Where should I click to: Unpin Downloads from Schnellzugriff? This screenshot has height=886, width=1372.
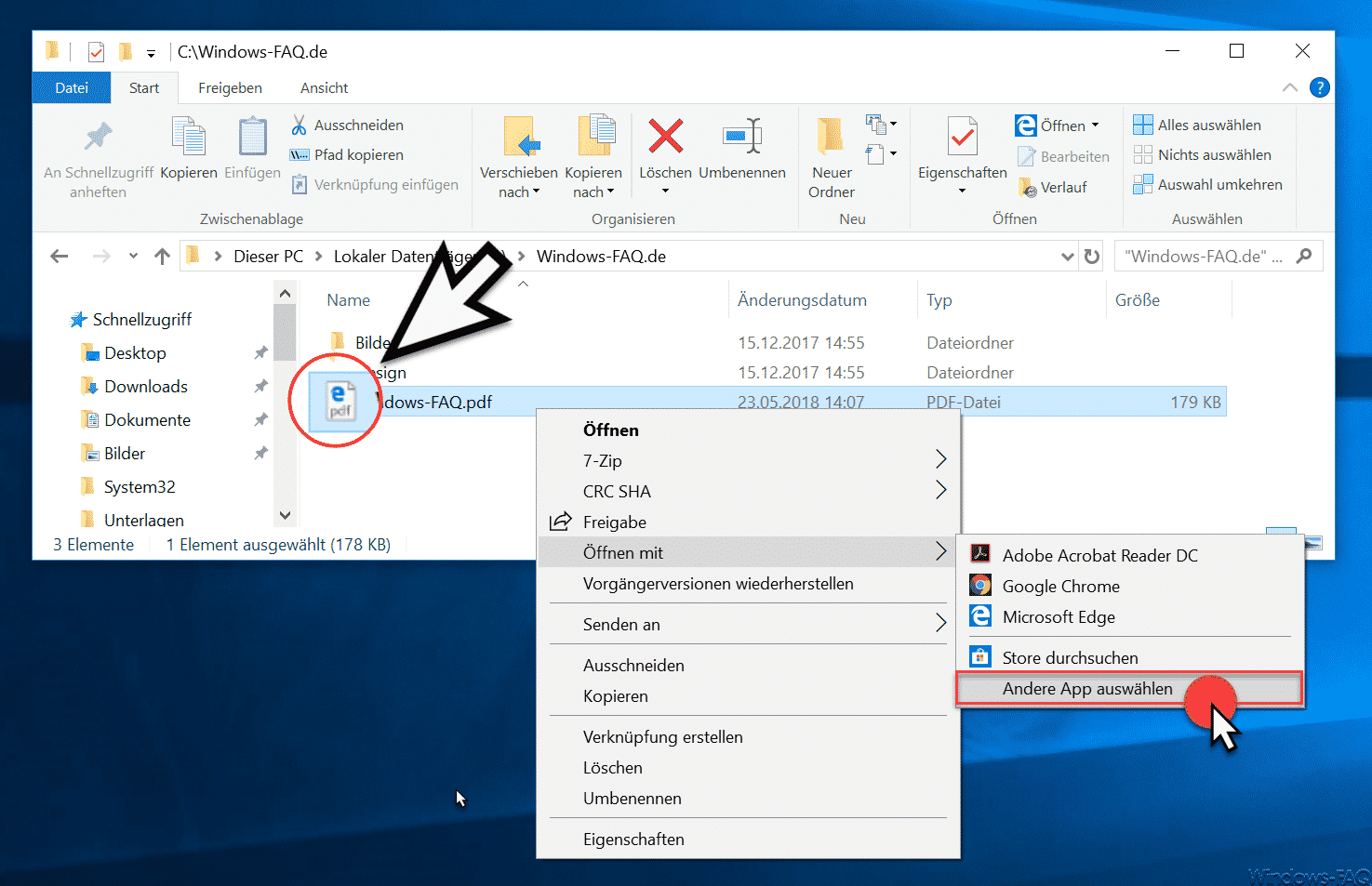click(260, 386)
